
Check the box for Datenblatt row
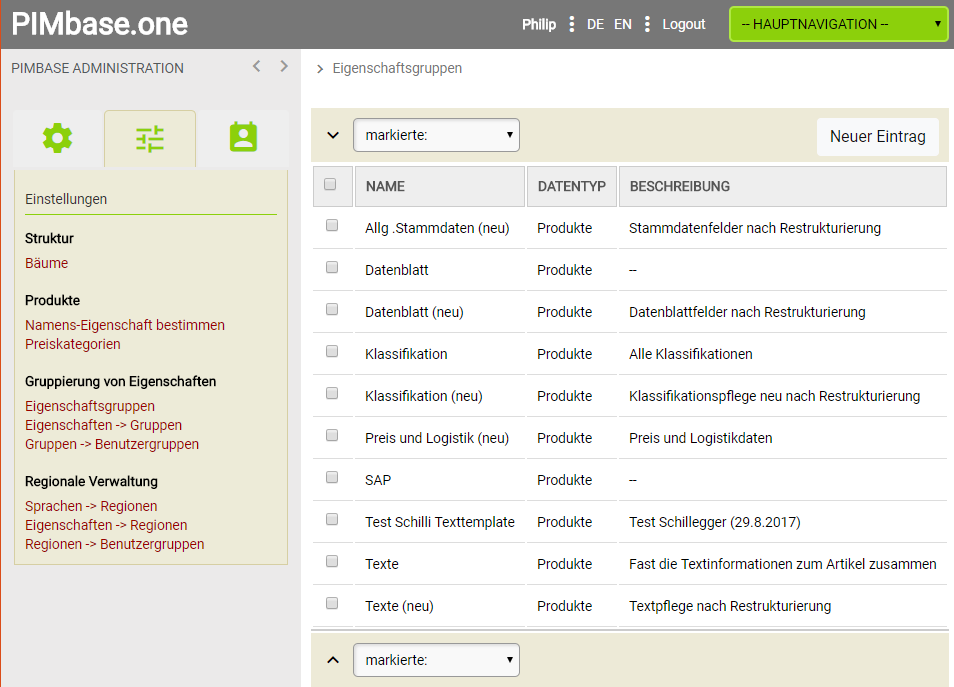tap(332, 268)
